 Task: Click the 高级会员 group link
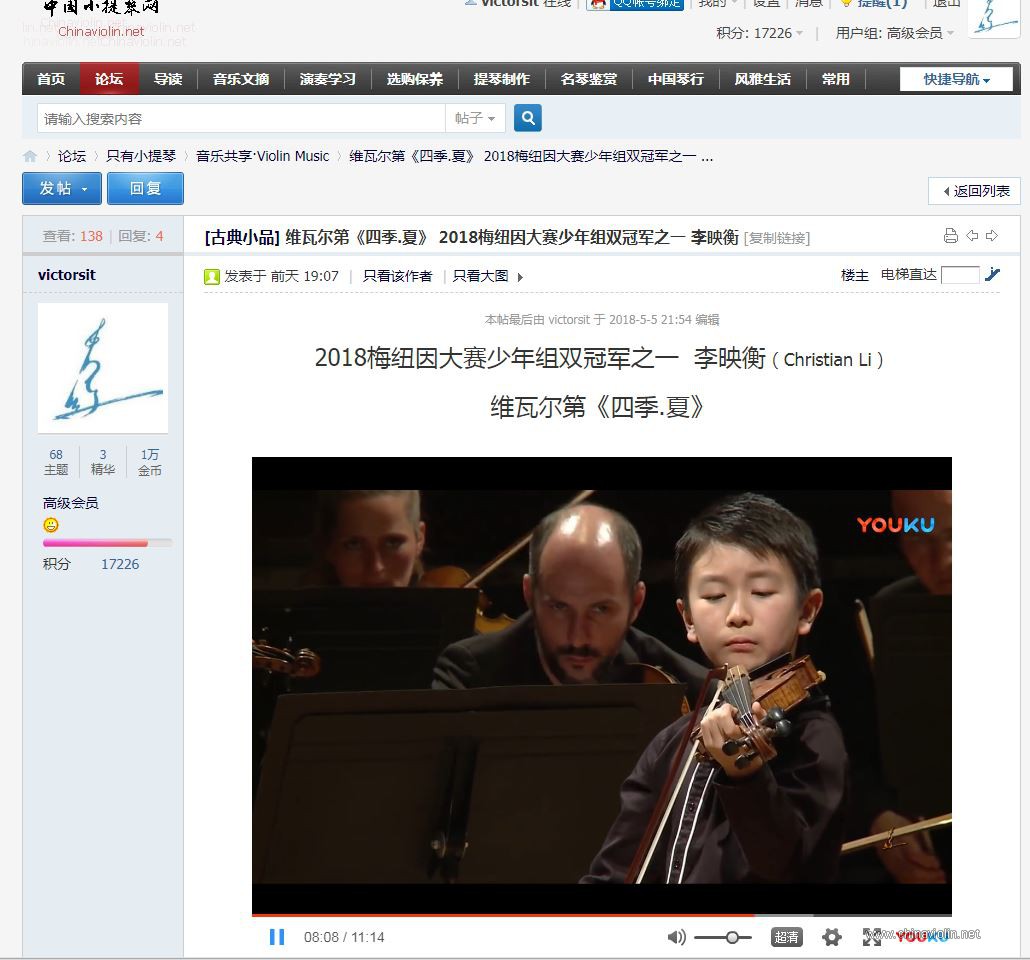click(x=70, y=503)
